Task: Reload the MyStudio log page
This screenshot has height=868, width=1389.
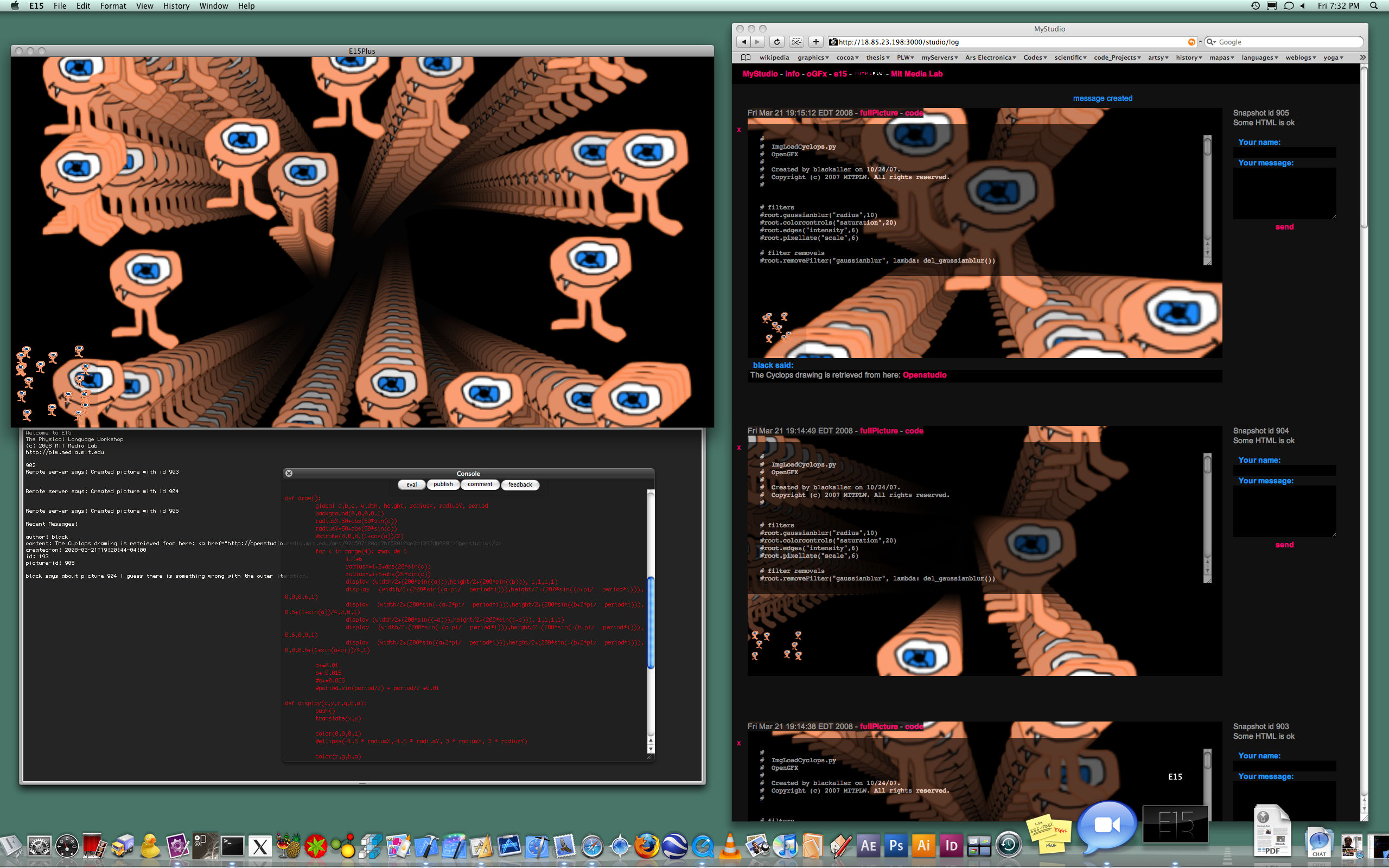Action: (x=776, y=42)
